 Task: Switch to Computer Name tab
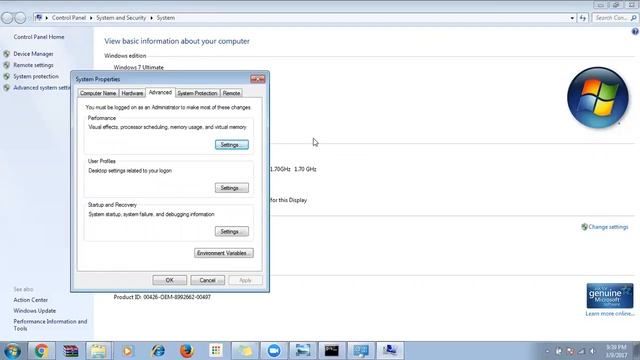click(x=98, y=93)
